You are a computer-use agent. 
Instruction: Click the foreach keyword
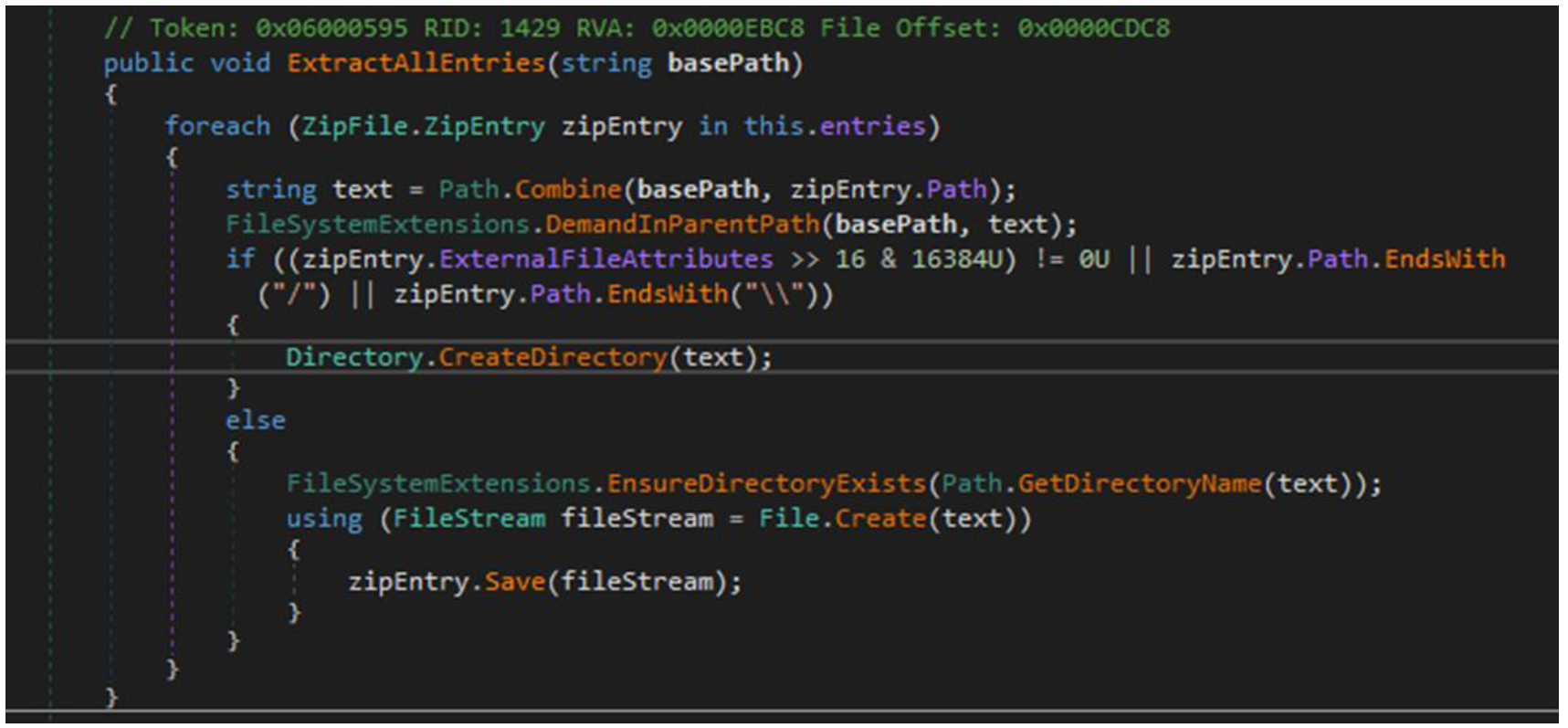click(x=217, y=126)
